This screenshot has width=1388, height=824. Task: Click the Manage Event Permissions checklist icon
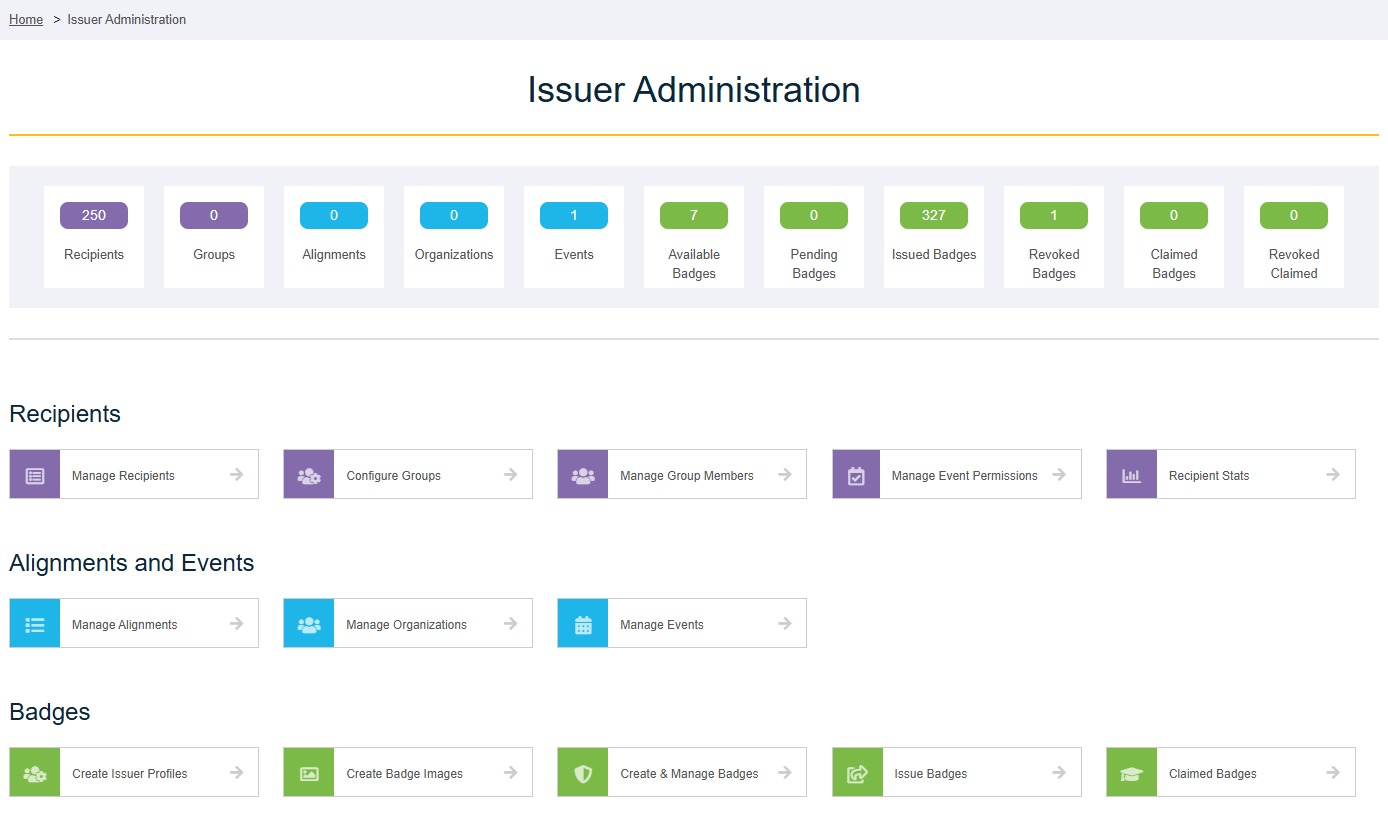pos(856,473)
